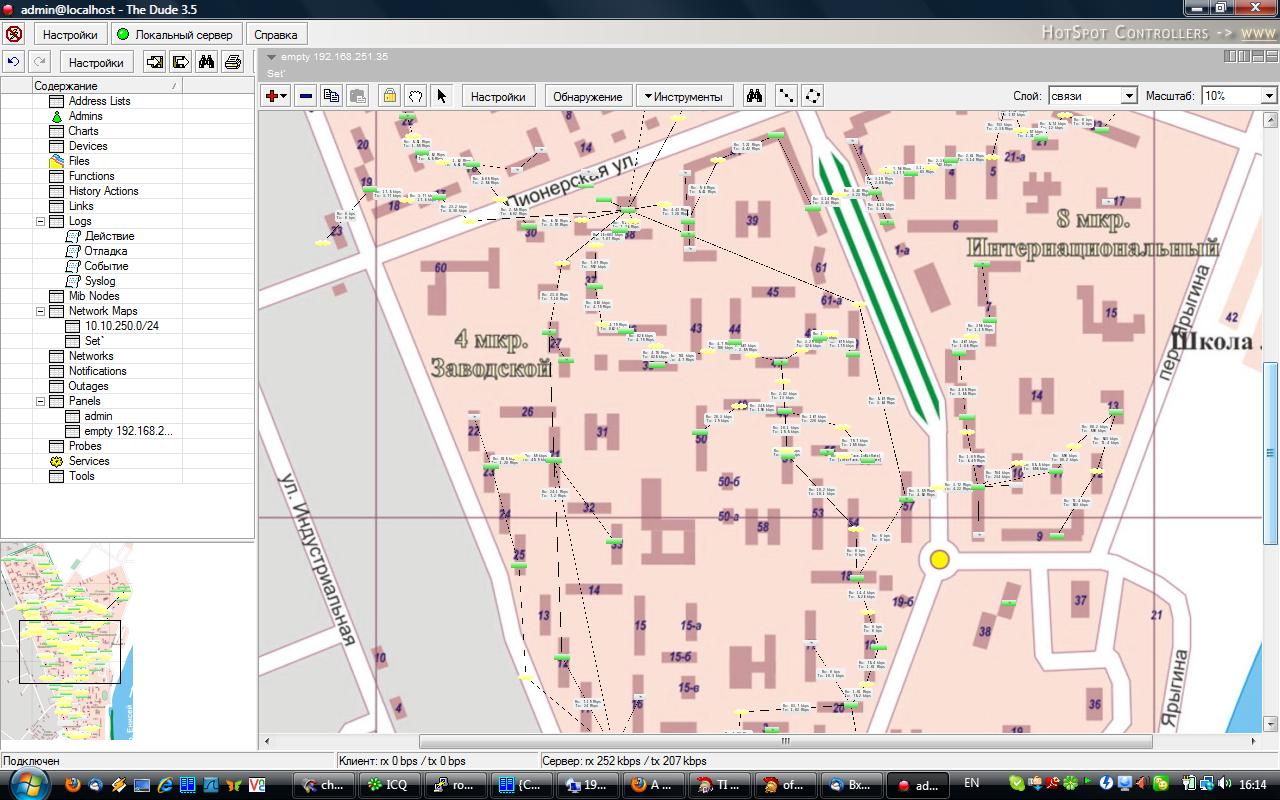Viewport: 1280px width, 800px height.
Task: Select the hand drag tool
Action: [x=415, y=96]
